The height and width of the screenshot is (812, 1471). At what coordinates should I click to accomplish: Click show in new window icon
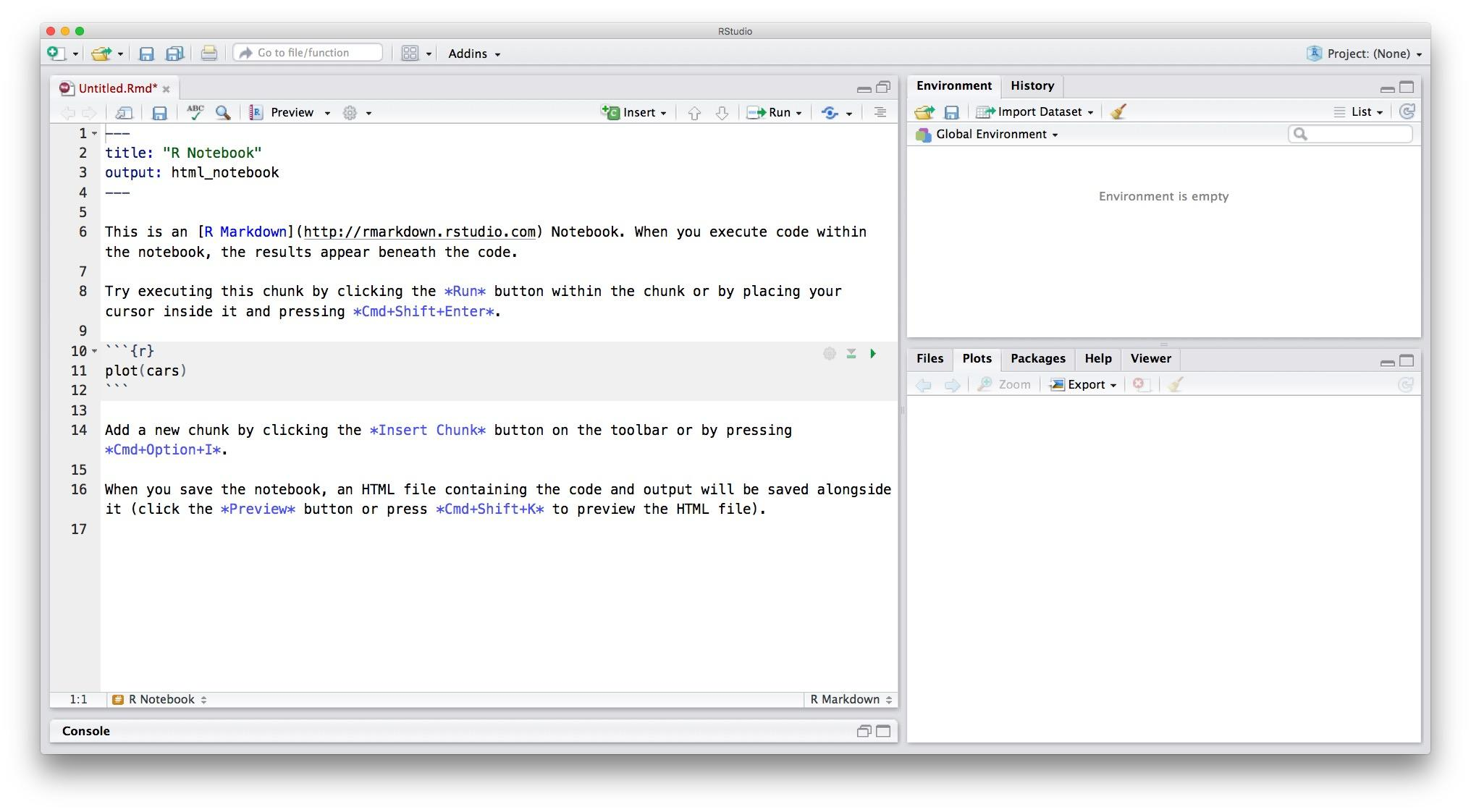click(x=124, y=113)
